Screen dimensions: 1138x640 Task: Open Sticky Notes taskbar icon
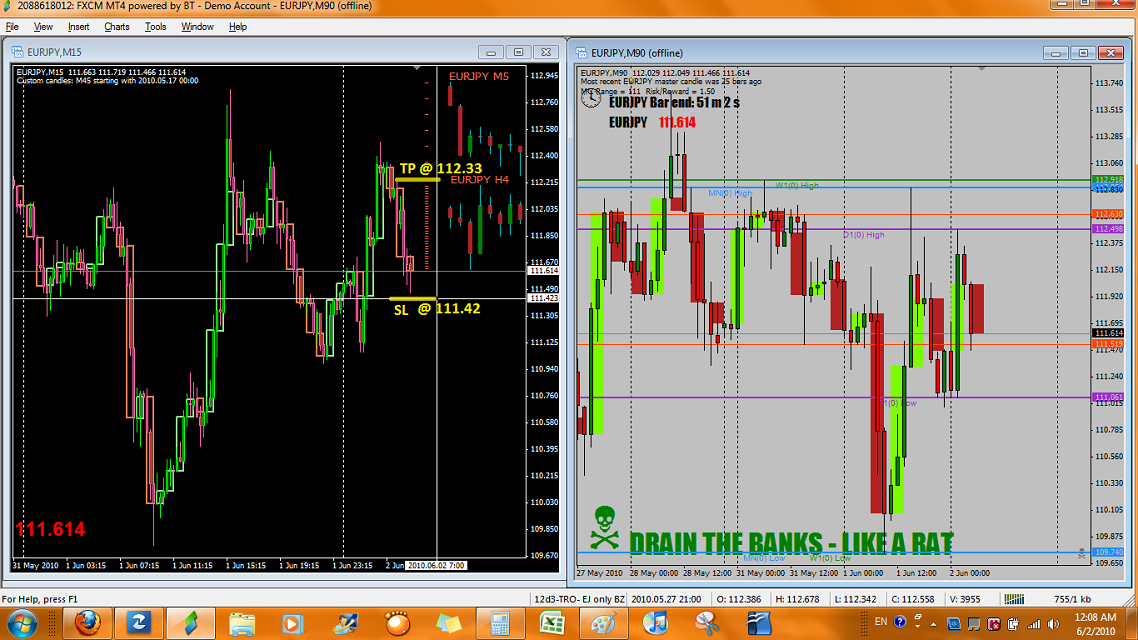[449, 623]
